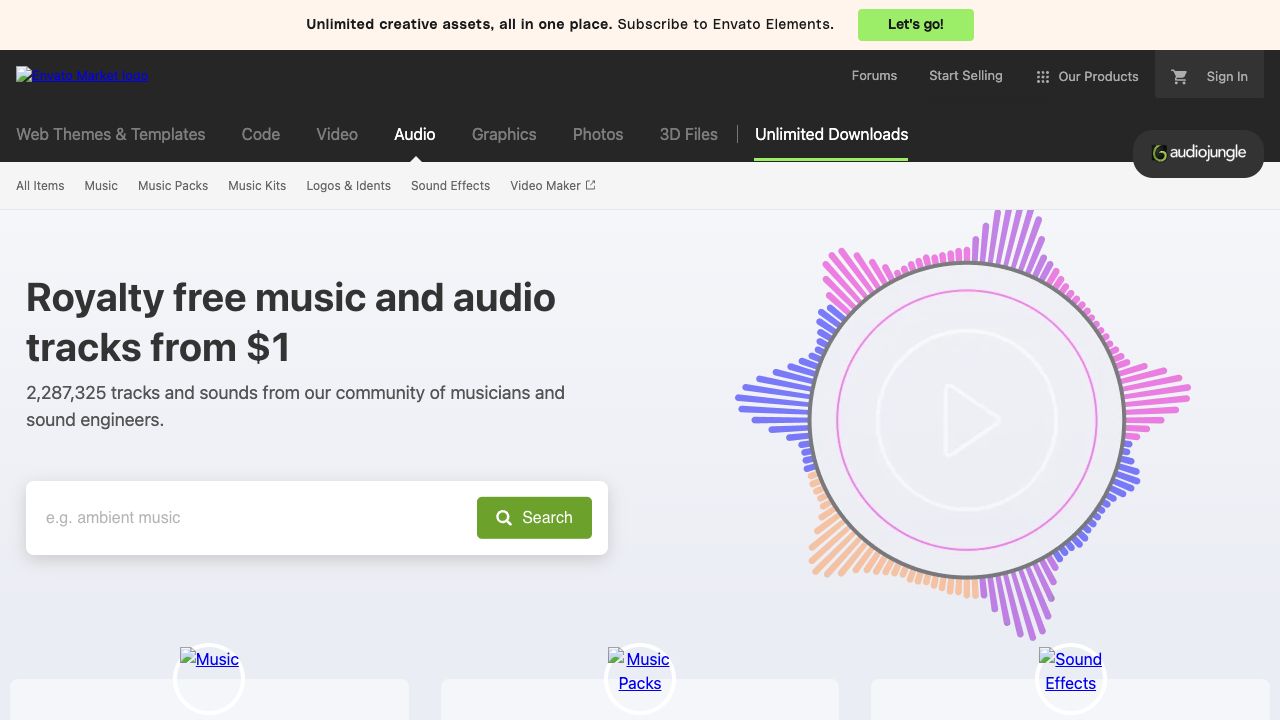Open the Sound Effects category image

[x=1070, y=671]
